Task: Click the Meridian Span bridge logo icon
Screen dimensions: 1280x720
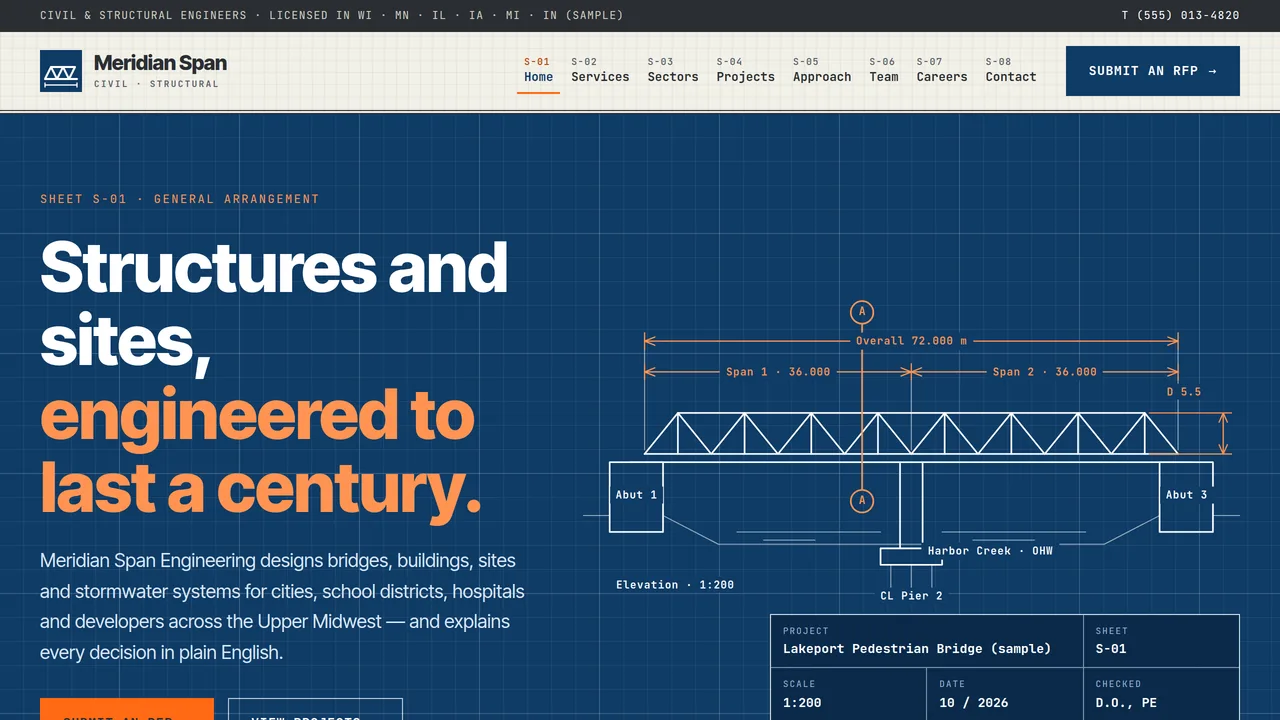Action: [61, 71]
